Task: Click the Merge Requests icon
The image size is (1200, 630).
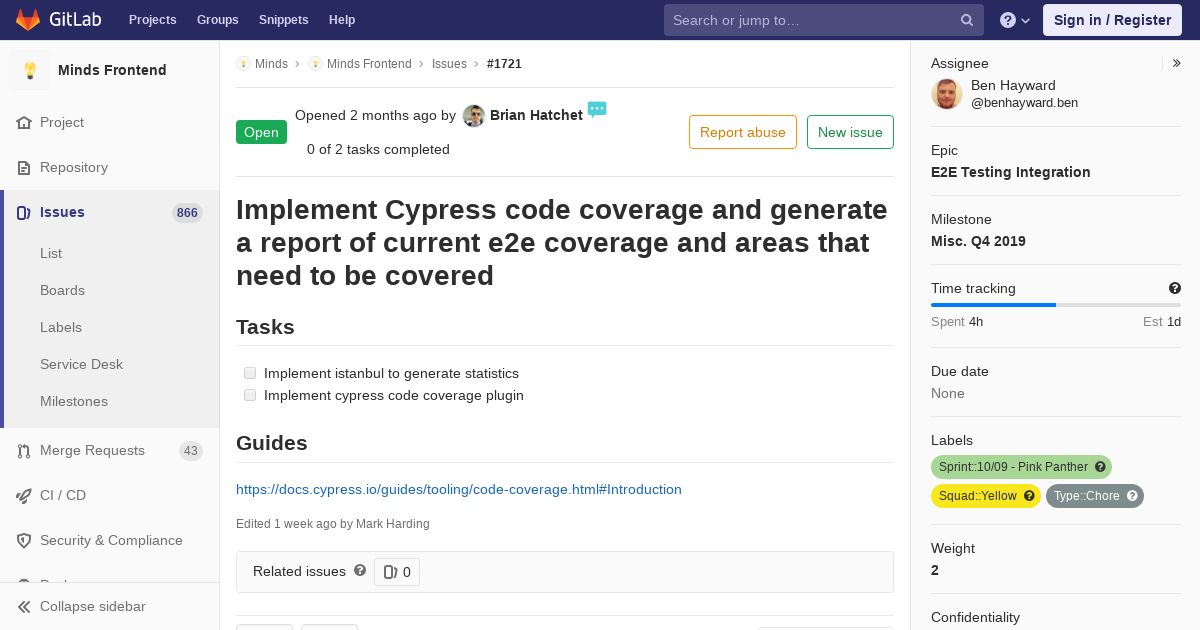Action: [x=24, y=450]
